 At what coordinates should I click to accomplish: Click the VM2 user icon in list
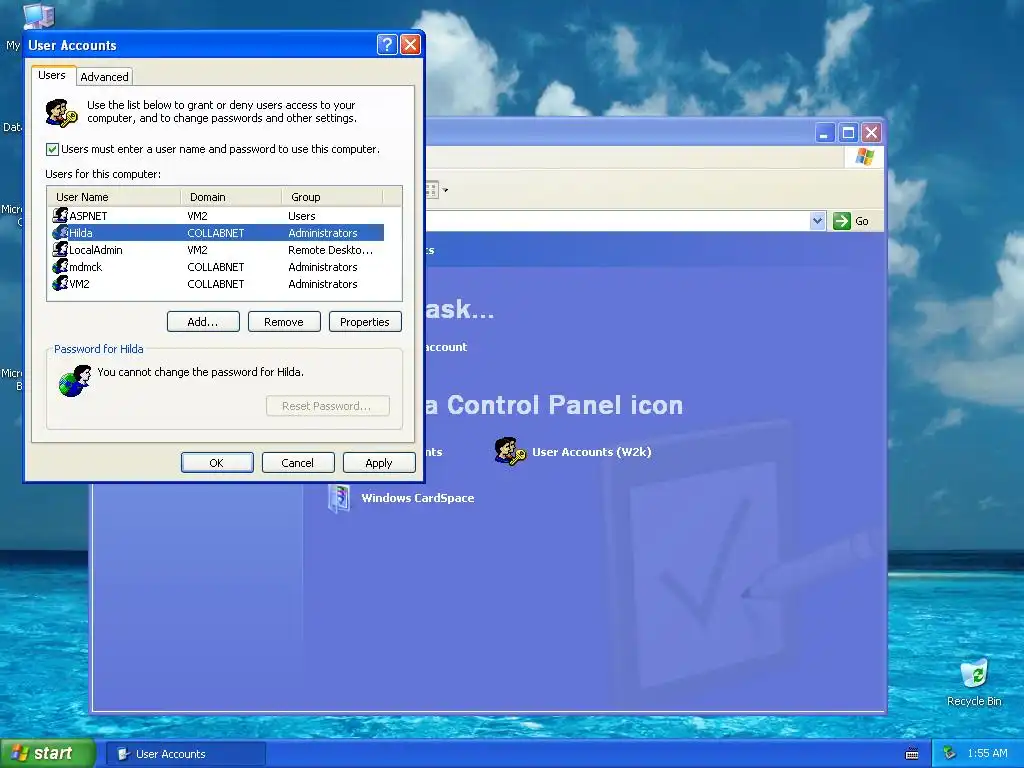pos(60,283)
